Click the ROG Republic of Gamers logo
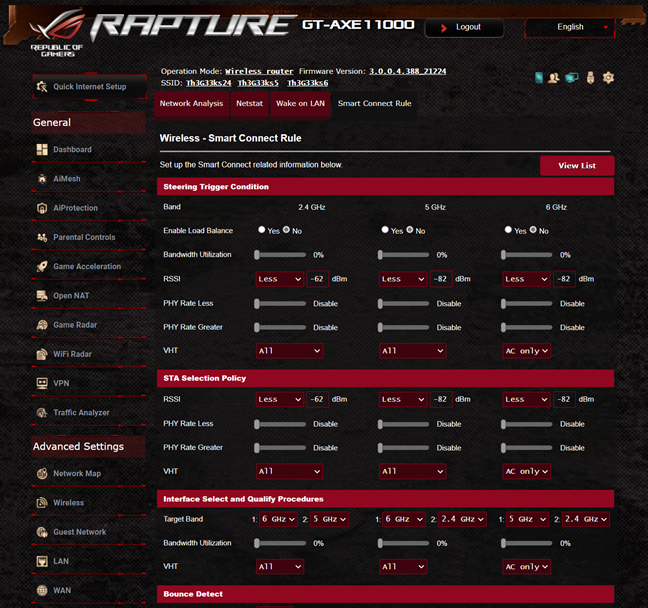The image size is (648, 608). click(57, 33)
